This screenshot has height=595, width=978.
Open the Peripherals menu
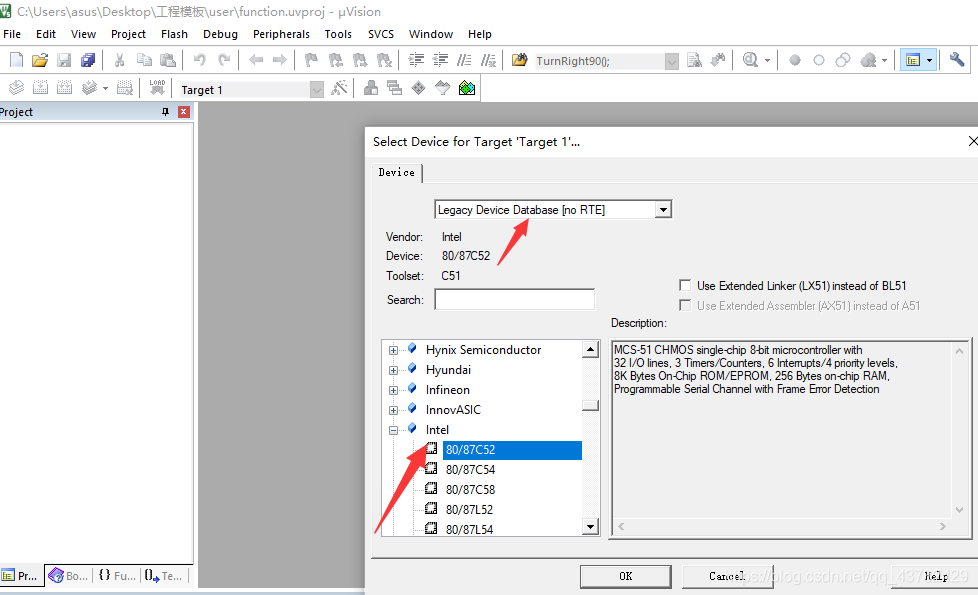[281, 34]
